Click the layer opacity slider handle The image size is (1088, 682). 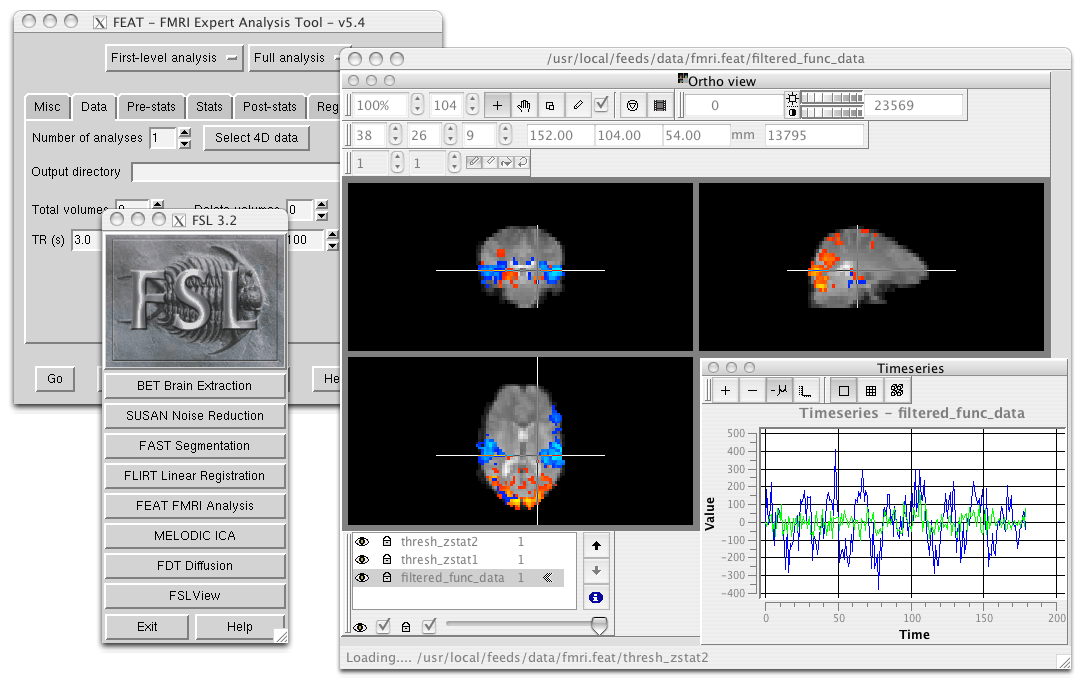pyautogui.click(x=599, y=626)
